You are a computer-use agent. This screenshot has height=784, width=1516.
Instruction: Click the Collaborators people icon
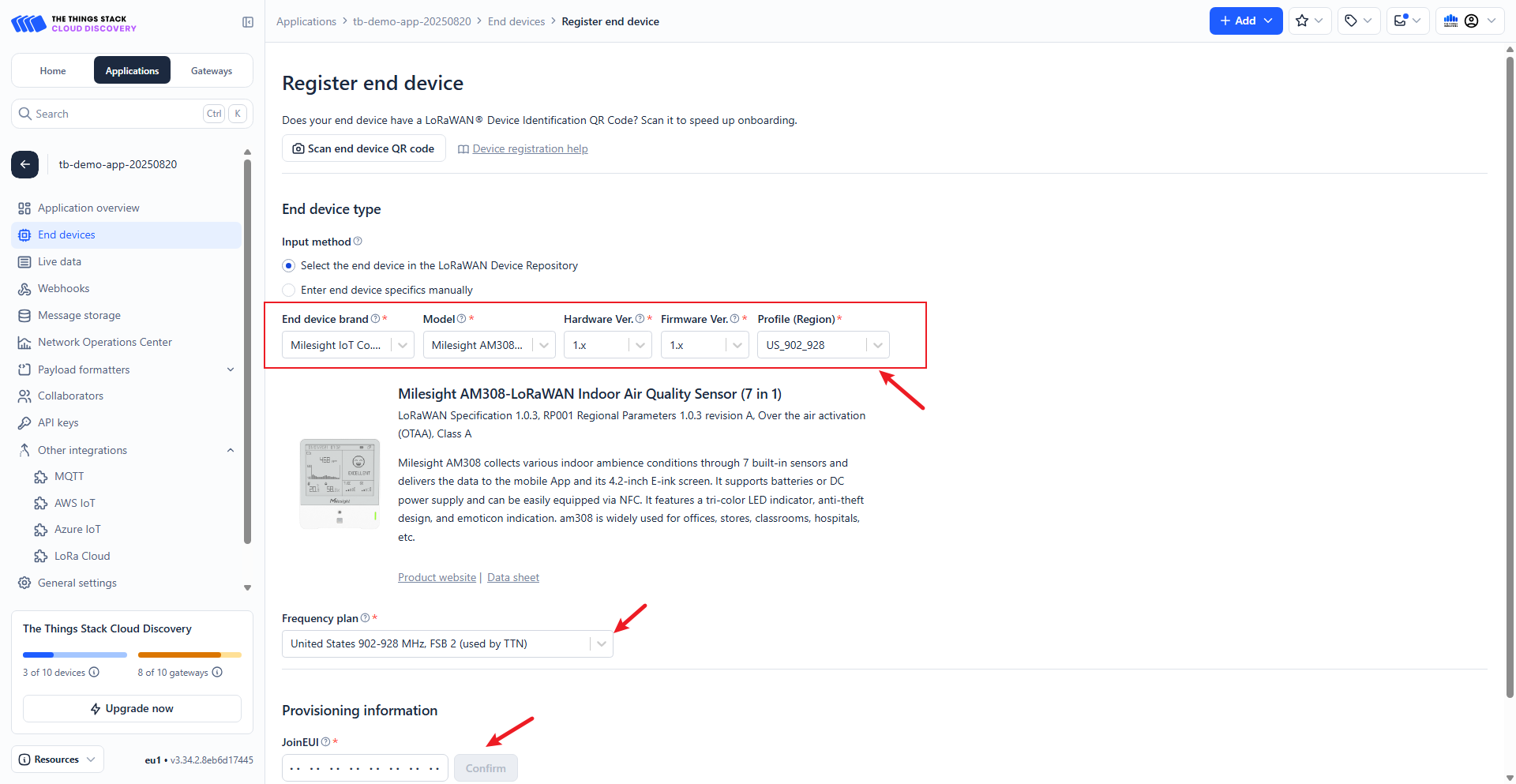(24, 396)
